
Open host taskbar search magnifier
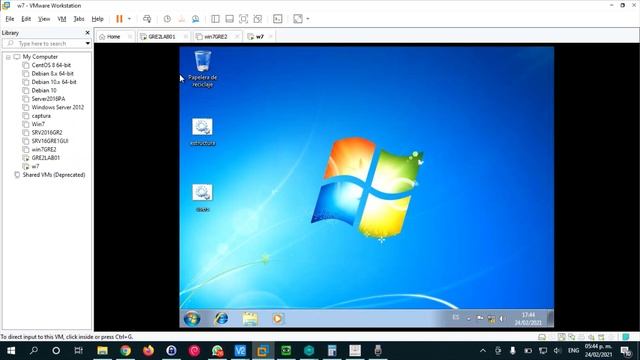pos(34,351)
